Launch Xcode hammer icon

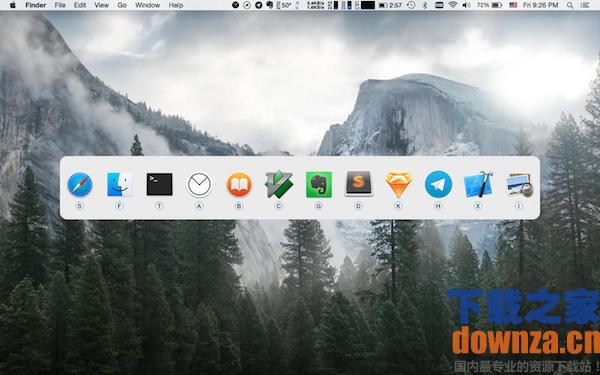click(478, 184)
